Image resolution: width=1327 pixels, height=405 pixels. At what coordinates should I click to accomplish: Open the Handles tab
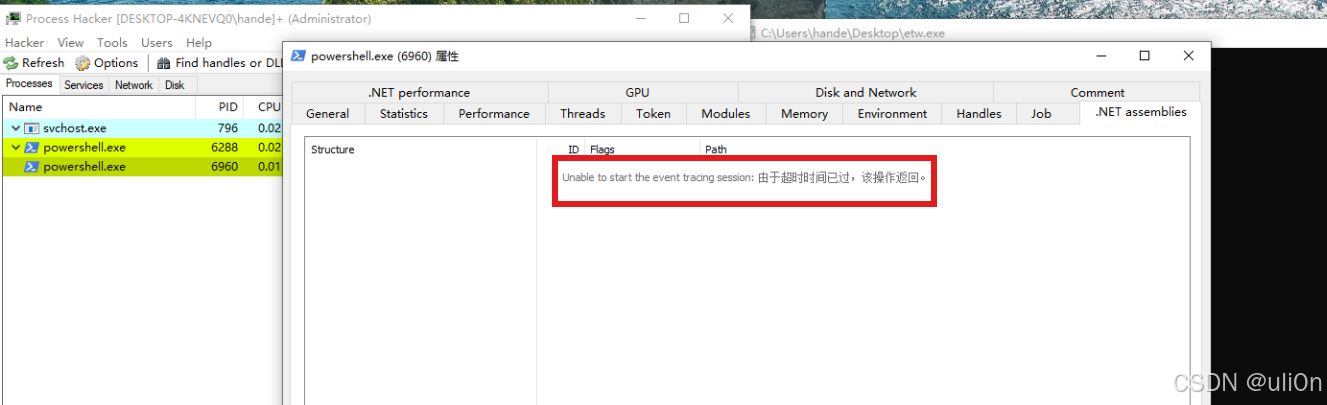pos(979,114)
